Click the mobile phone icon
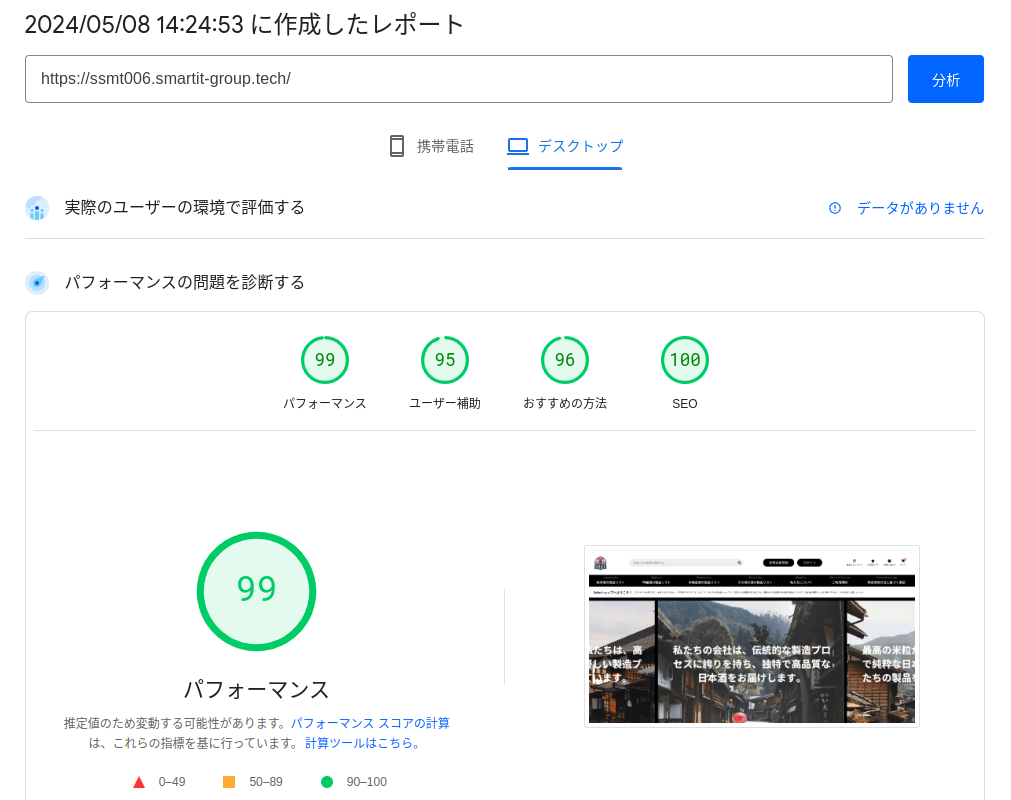The image size is (1011, 800). (397, 146)
